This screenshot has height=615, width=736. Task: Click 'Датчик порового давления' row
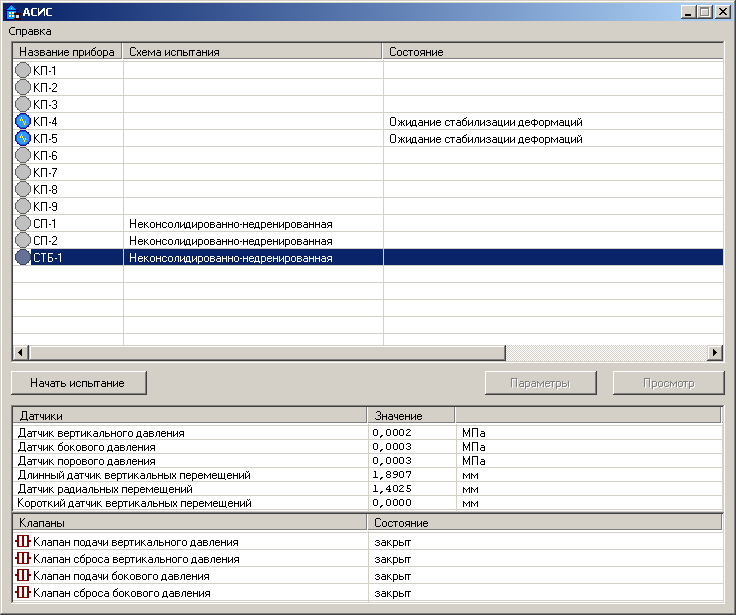pos(368,461)
